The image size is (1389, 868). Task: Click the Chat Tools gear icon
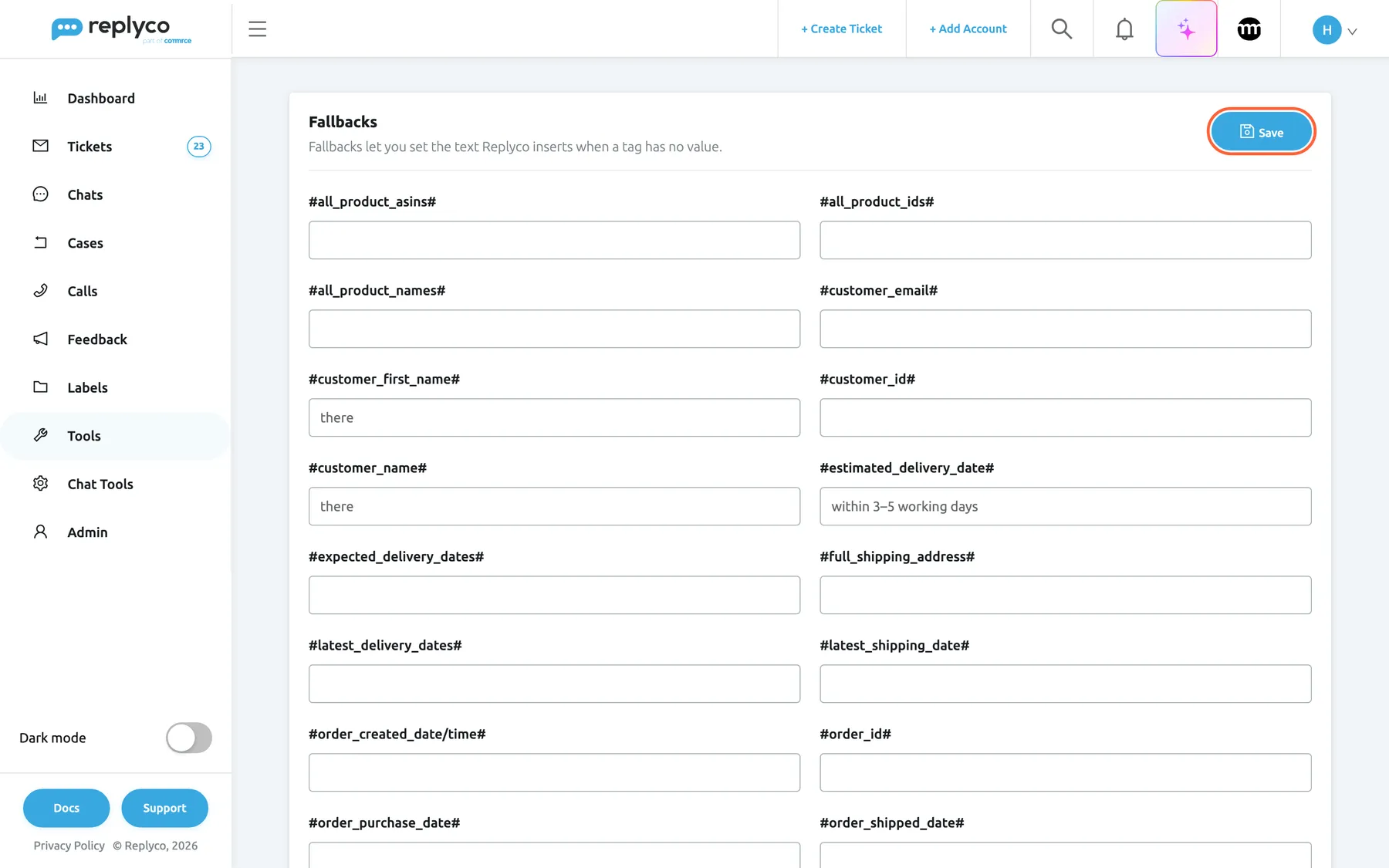(x=40, y=484)
